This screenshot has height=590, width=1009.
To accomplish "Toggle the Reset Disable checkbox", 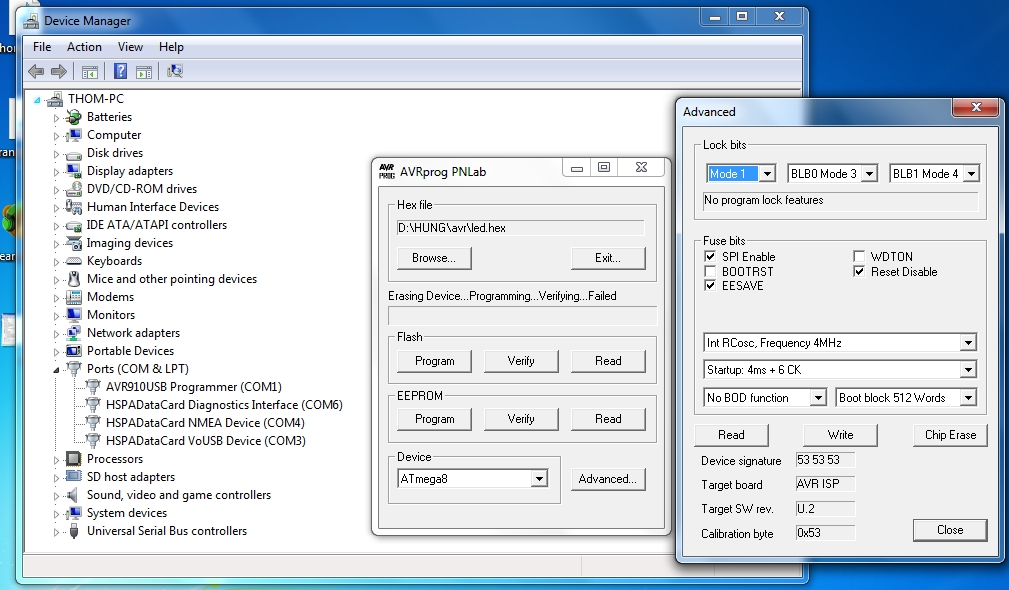I will [859, 272].
